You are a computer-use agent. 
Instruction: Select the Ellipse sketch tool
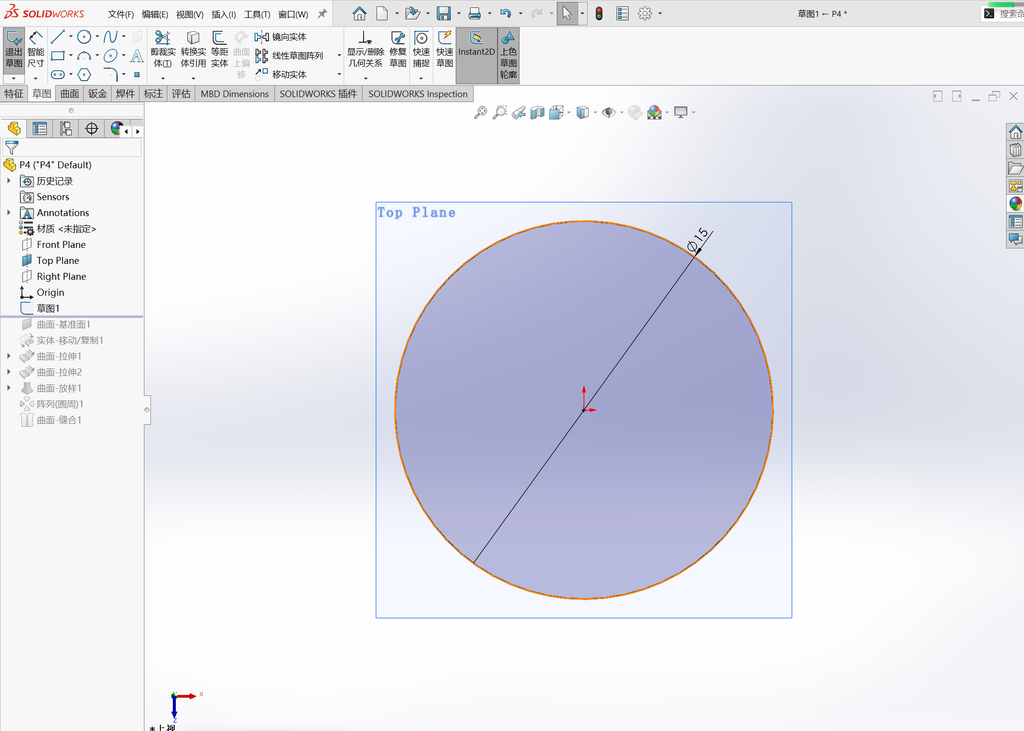point(110,56)
